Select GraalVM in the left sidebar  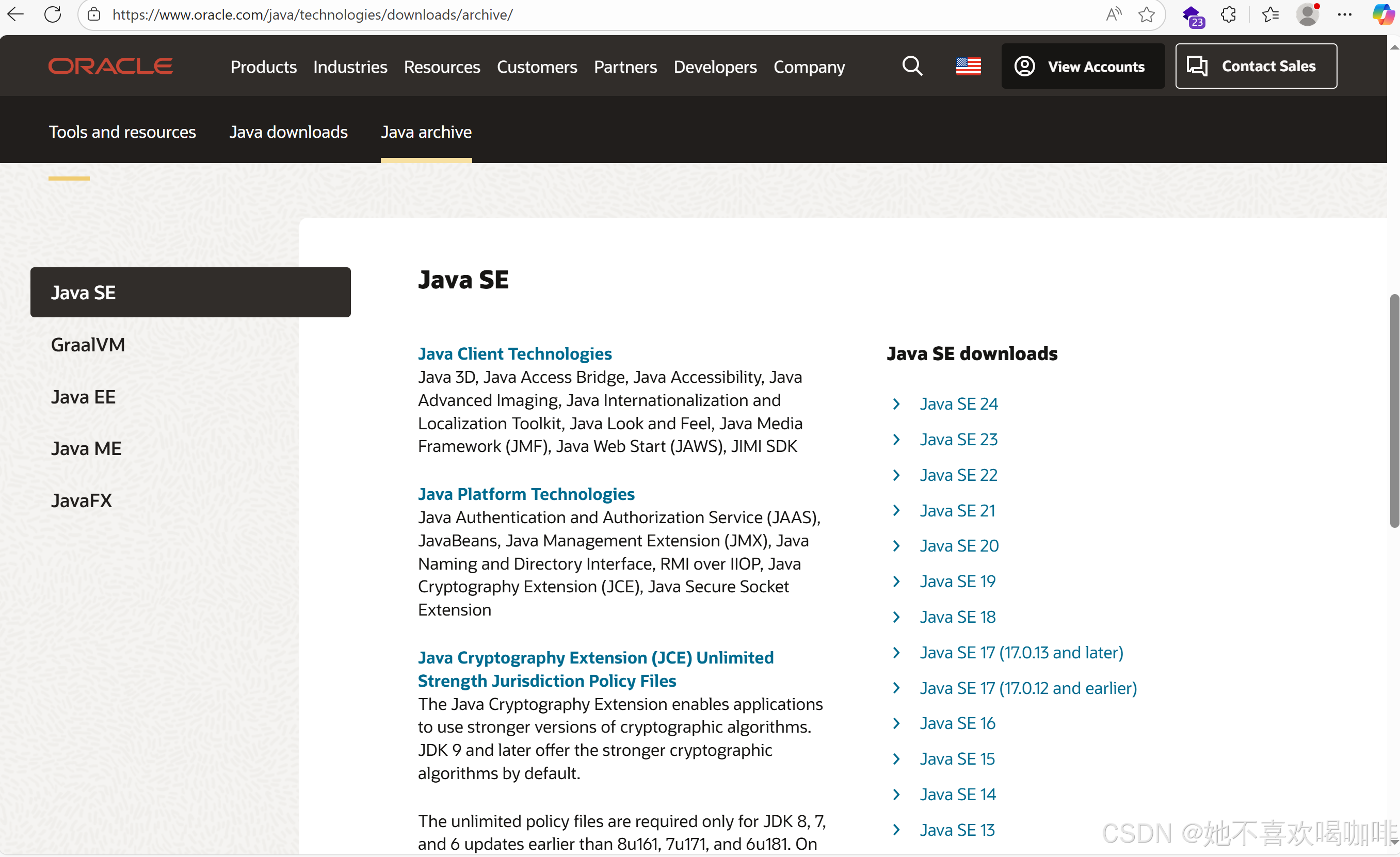pos(88,345)
